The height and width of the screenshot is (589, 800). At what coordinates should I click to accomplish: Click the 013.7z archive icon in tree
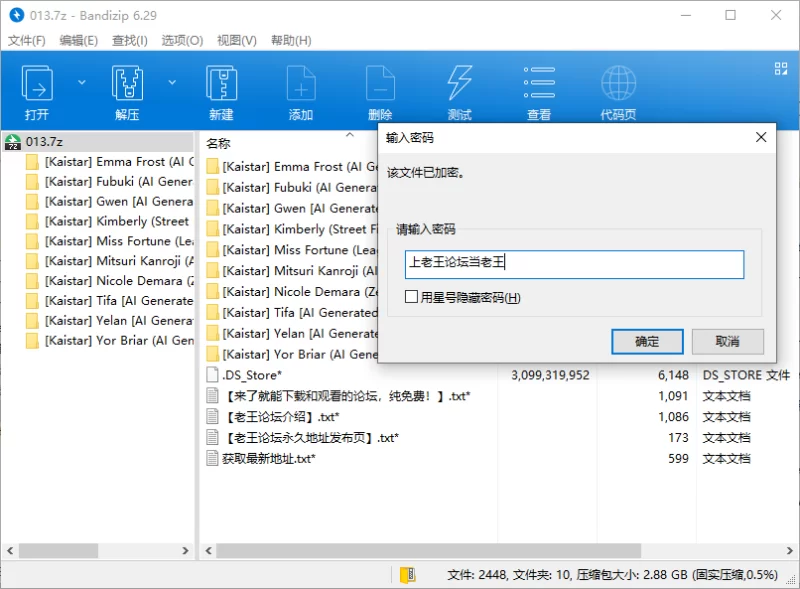(13, 142)
